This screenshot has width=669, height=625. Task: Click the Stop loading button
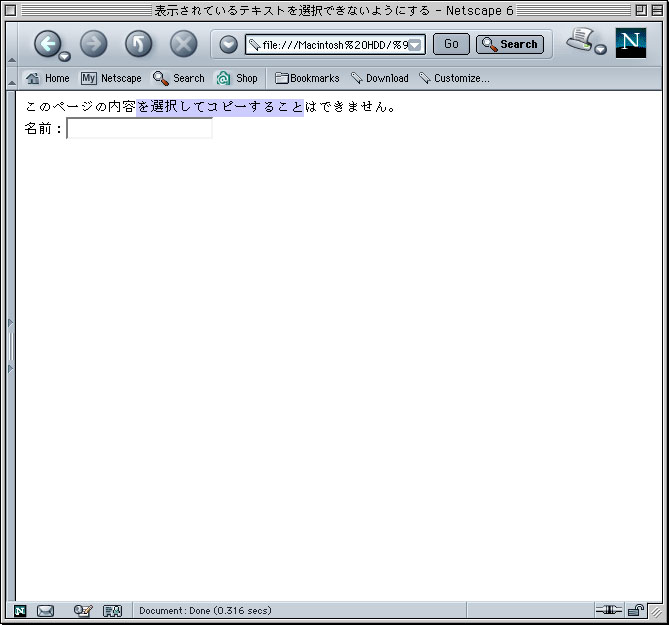[183, 44]
